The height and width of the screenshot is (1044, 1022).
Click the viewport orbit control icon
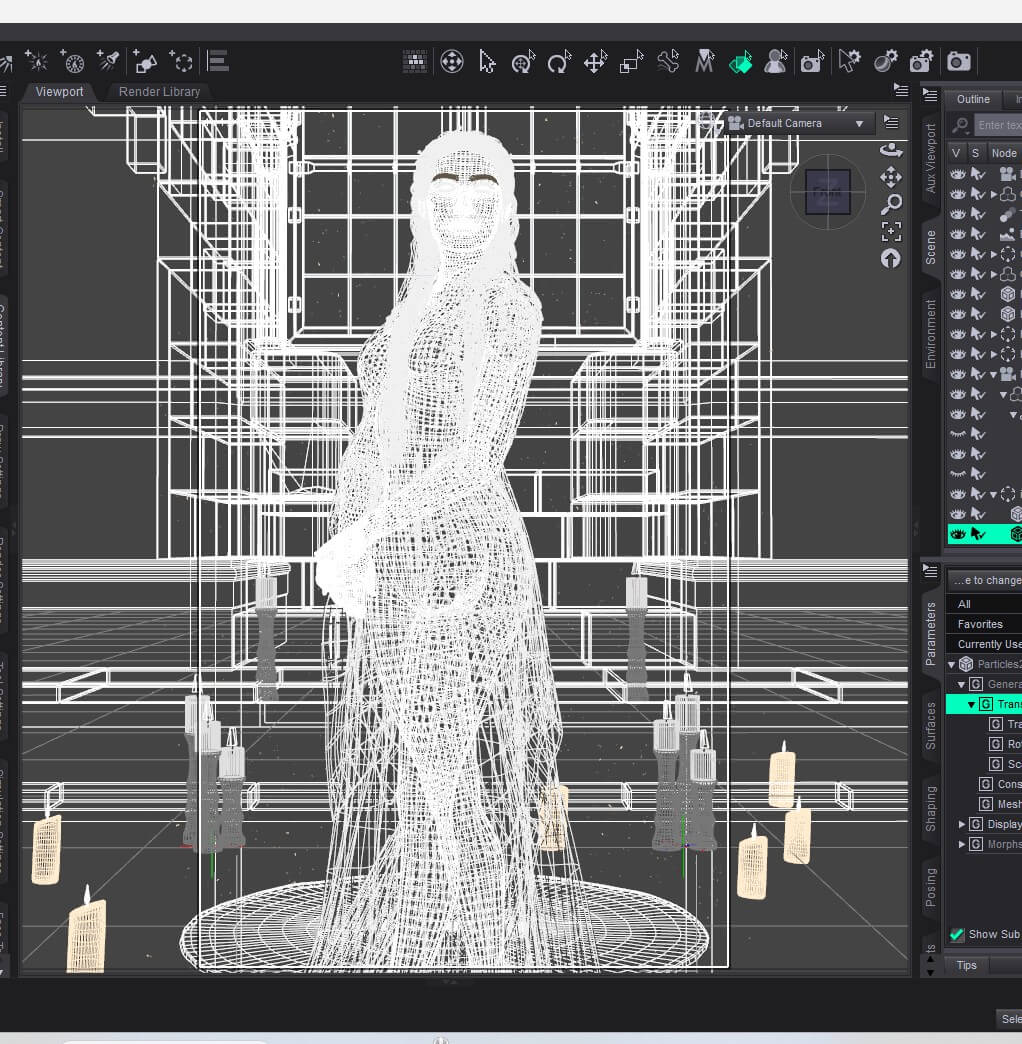click(x=891, y=150)
